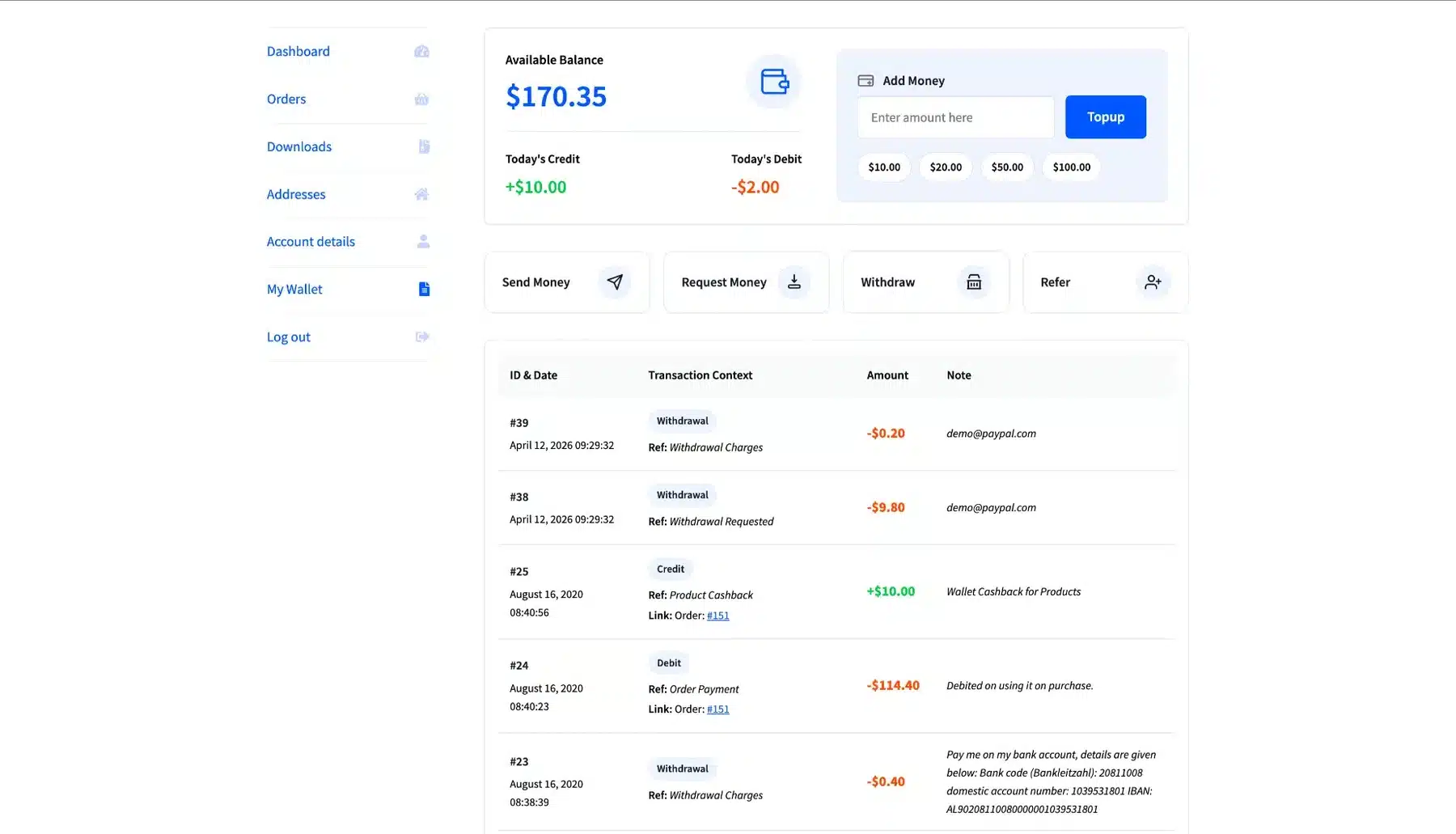This screenshot has width=1456, height=834.
Task: Click the My Wallet document icon
Action: [424, 289]
